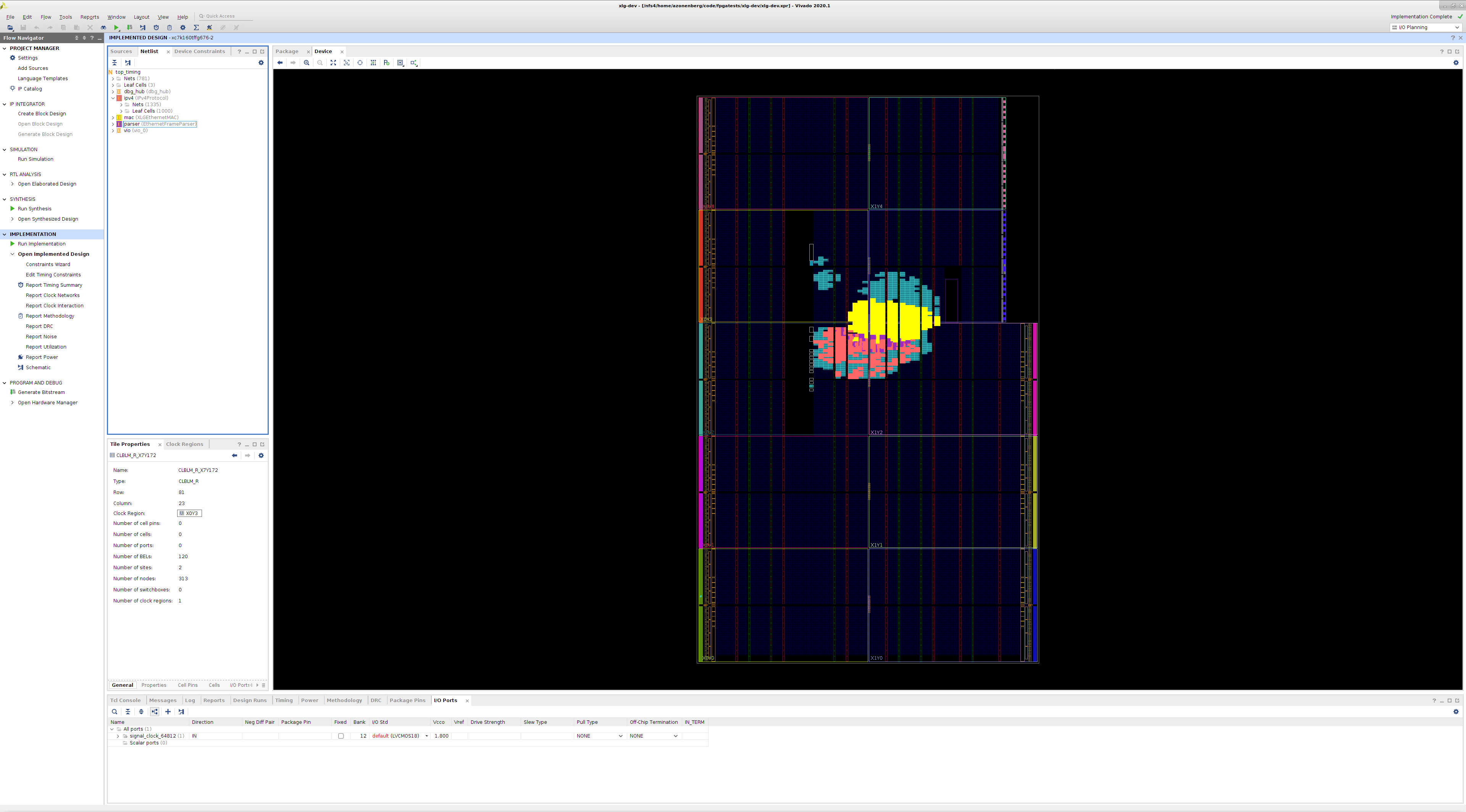Screen dimensions: 1466x812
Task: Toggle Fixed checkbox for signal_clock_64812
Action: (x=341, y=736)
